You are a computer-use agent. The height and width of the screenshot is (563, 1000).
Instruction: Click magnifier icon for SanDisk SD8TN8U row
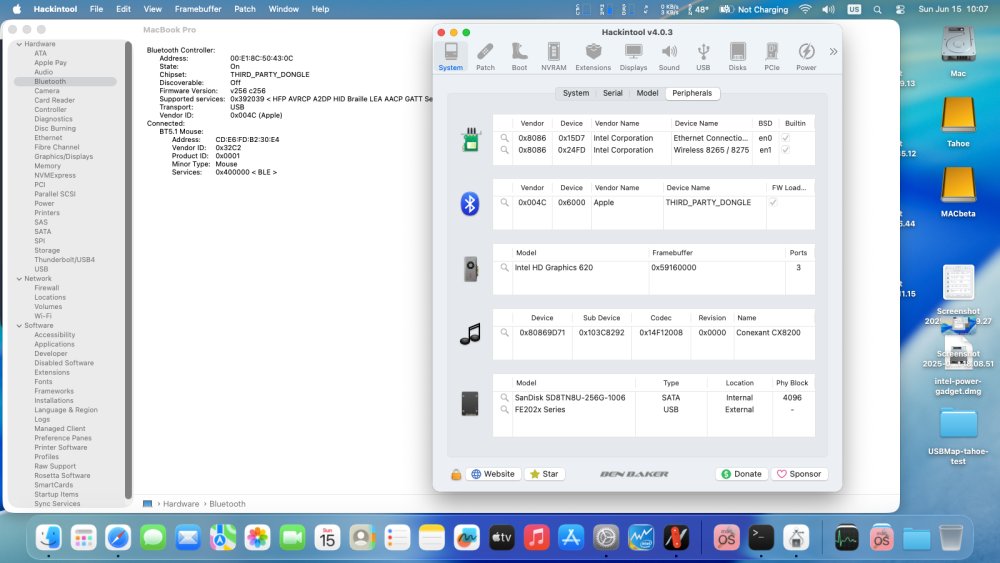click(x=504, y=397)
